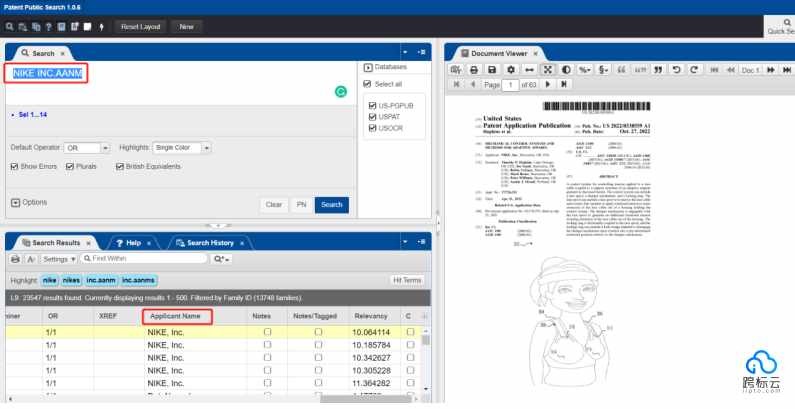Toggle the Plurals checkbox

point(70,166)
